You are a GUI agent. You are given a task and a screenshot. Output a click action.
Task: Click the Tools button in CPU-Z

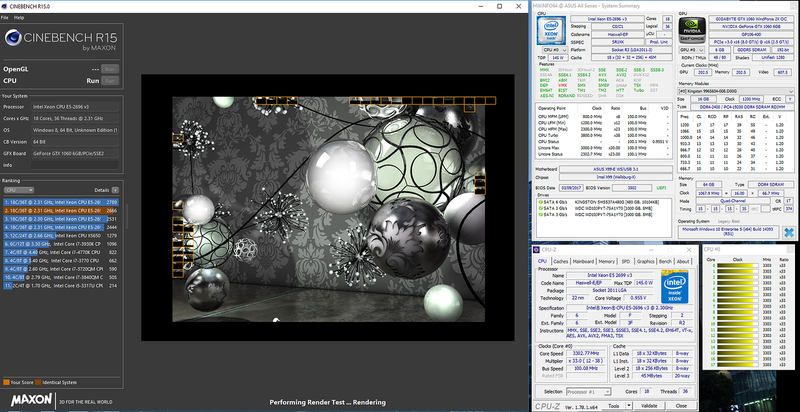pos(613,406)
